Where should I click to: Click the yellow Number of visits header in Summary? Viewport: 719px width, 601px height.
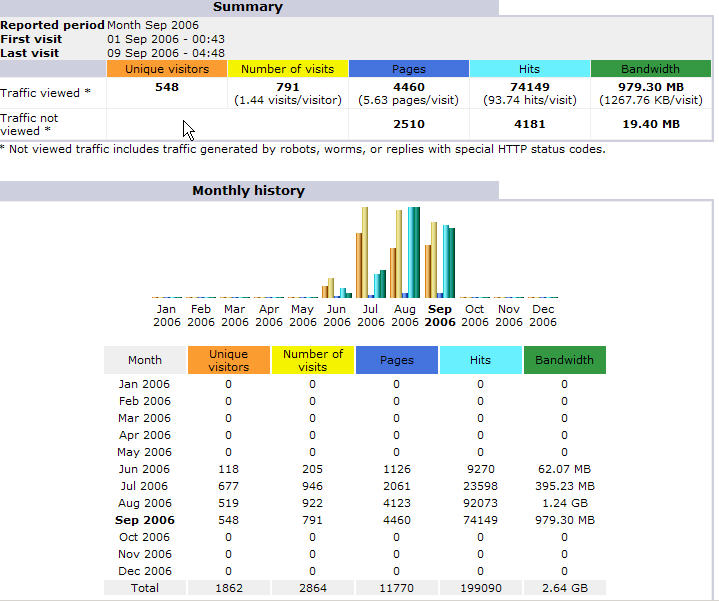[287, 69]
